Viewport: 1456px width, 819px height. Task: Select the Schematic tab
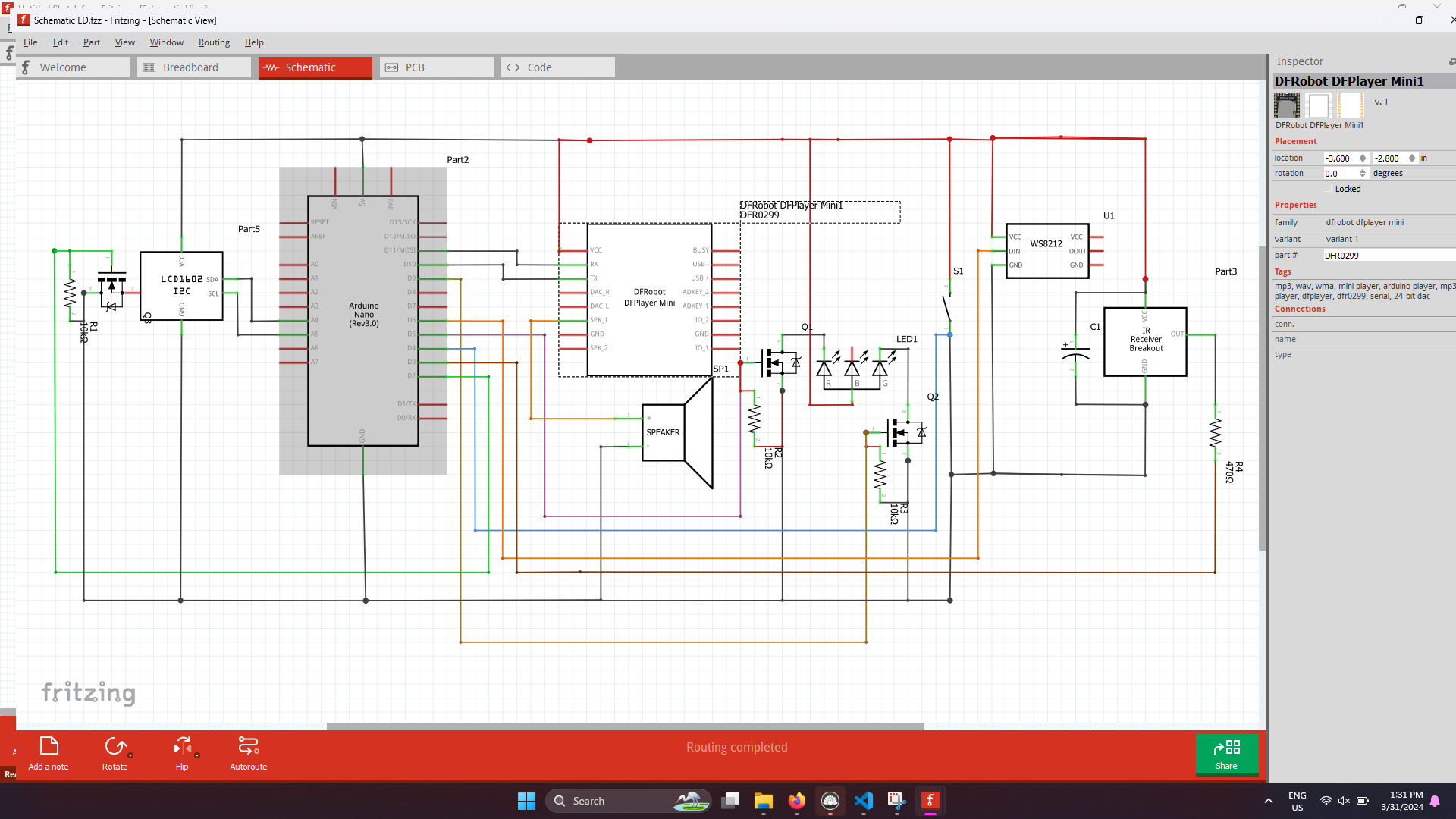[x=315, y=67]
